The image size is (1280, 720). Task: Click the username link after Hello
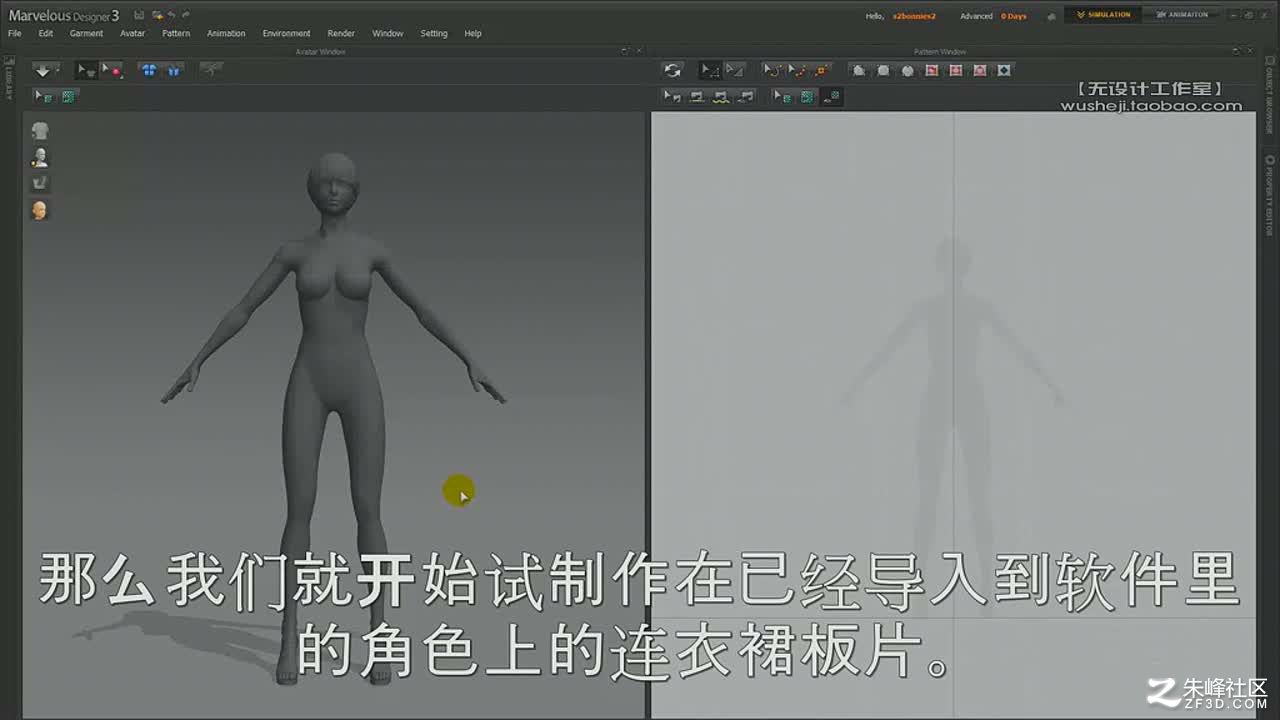914,16
